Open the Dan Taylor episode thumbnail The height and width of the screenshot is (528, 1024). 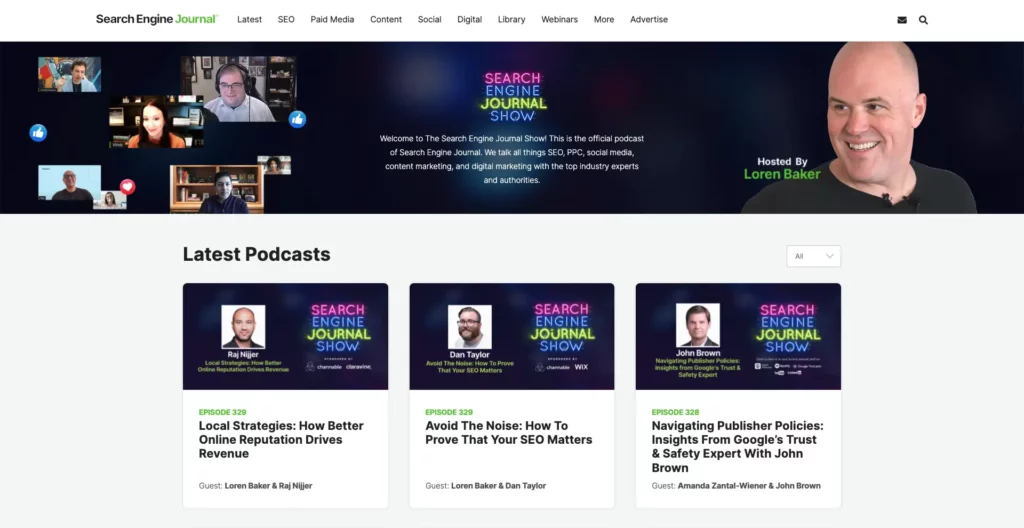coord(512,337)
